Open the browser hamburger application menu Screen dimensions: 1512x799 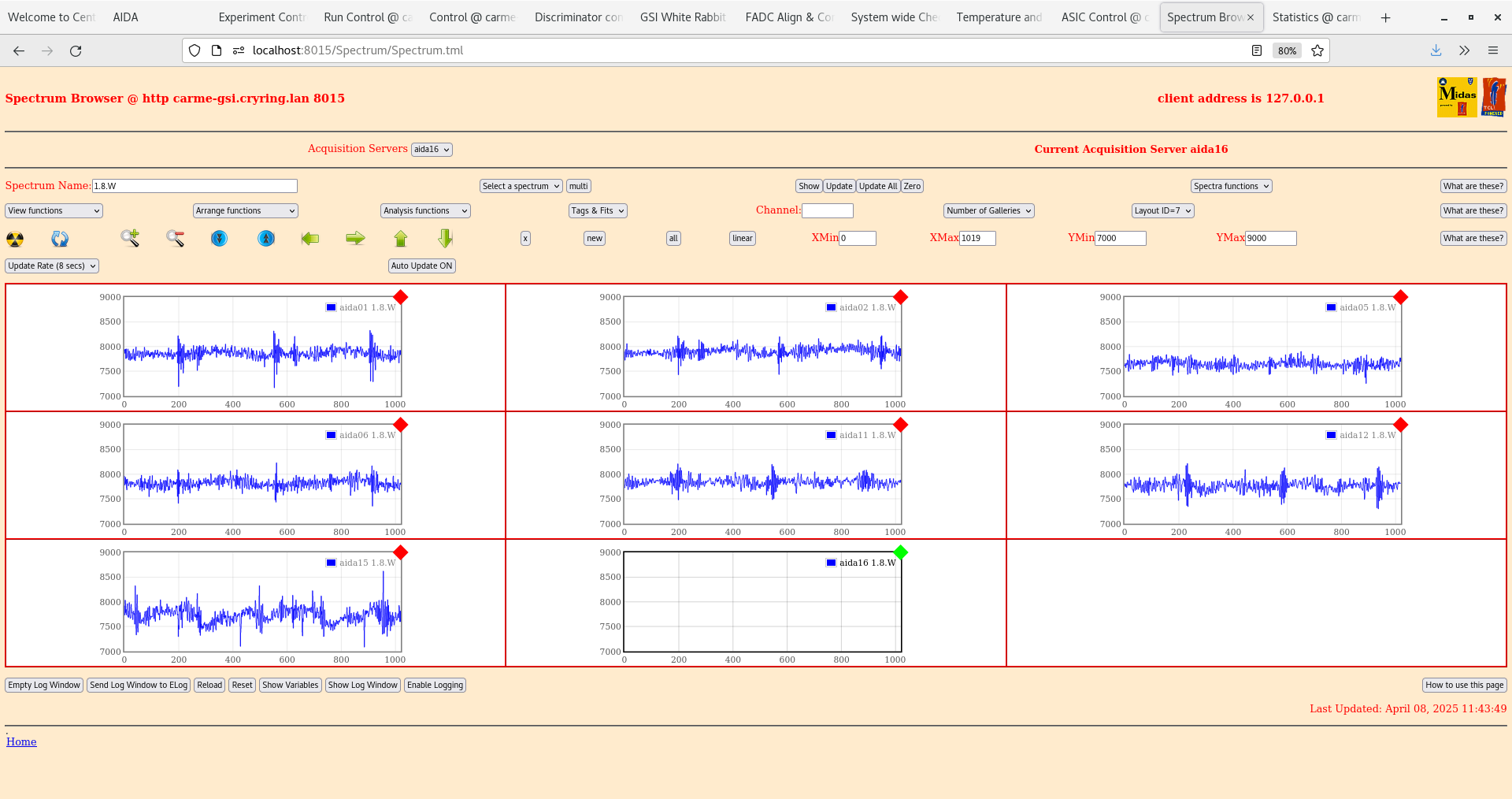pos(1492,50)
